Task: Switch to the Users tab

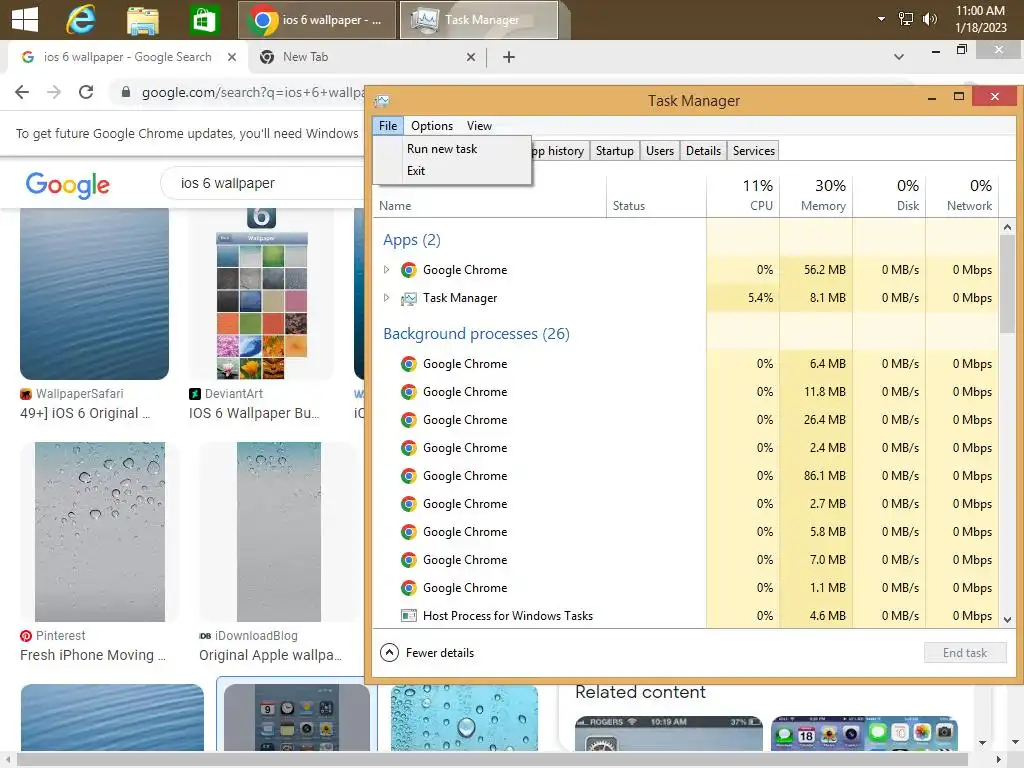Action: pos(660,151)
